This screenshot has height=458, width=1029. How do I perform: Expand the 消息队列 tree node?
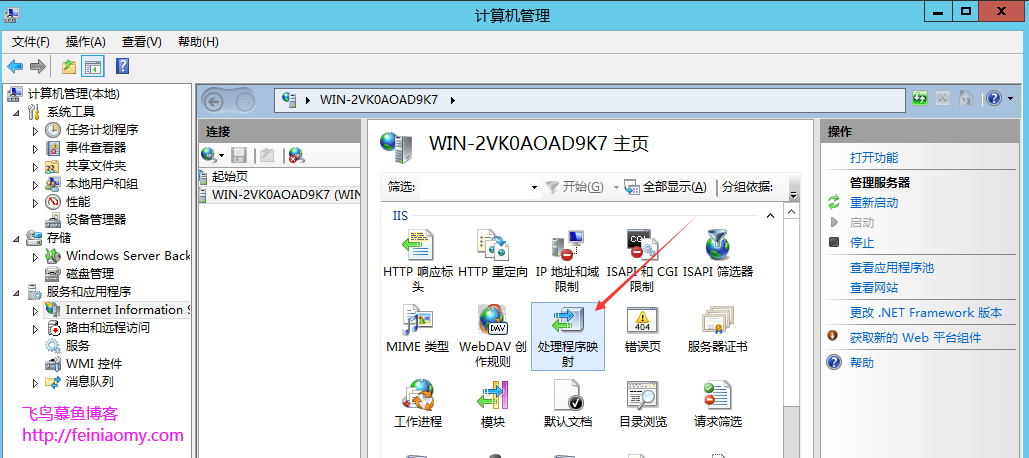(35, 382)
